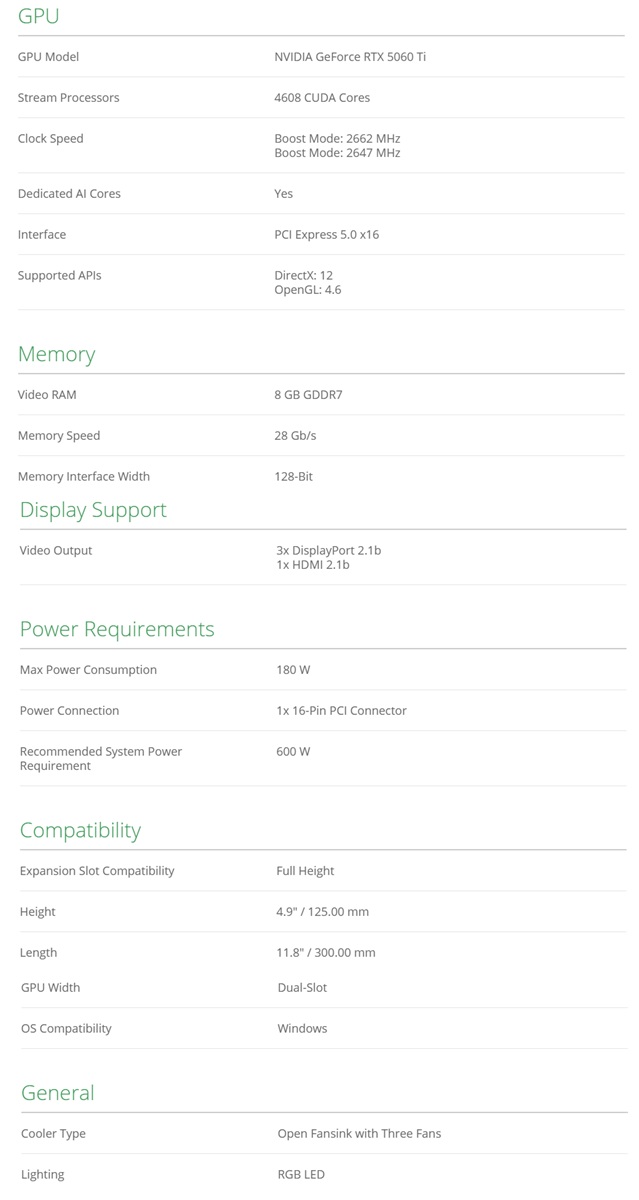Click the General section heading
The height and width of the screenshot is (1200, 639).
pos(57,1093)
